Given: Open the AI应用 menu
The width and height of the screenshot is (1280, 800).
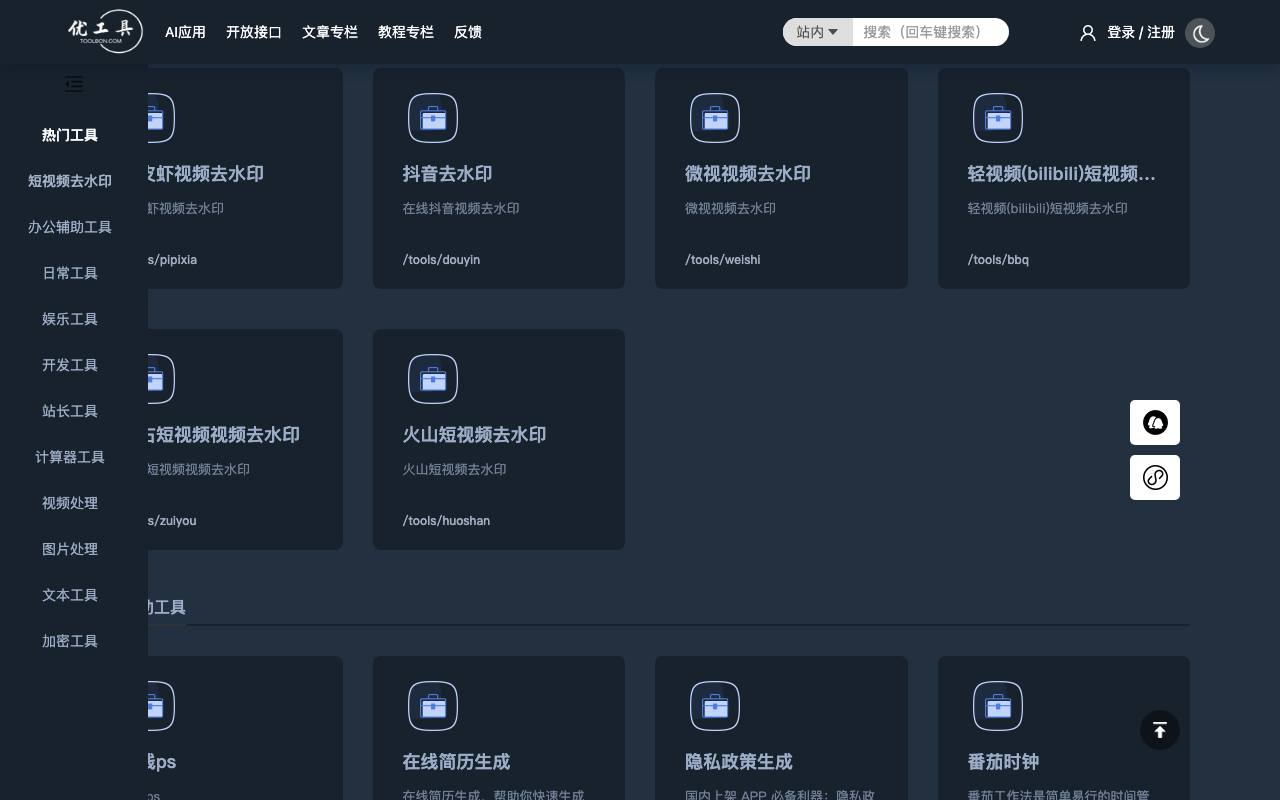Looking at the screenshot, I should coord(185,32).
